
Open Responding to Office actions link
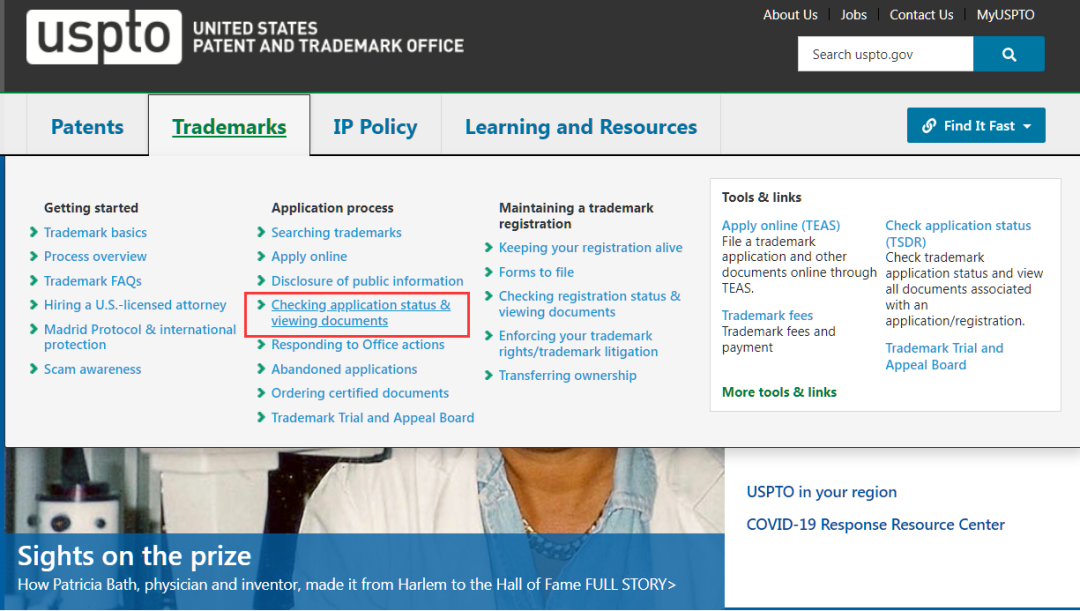(357, 344)
